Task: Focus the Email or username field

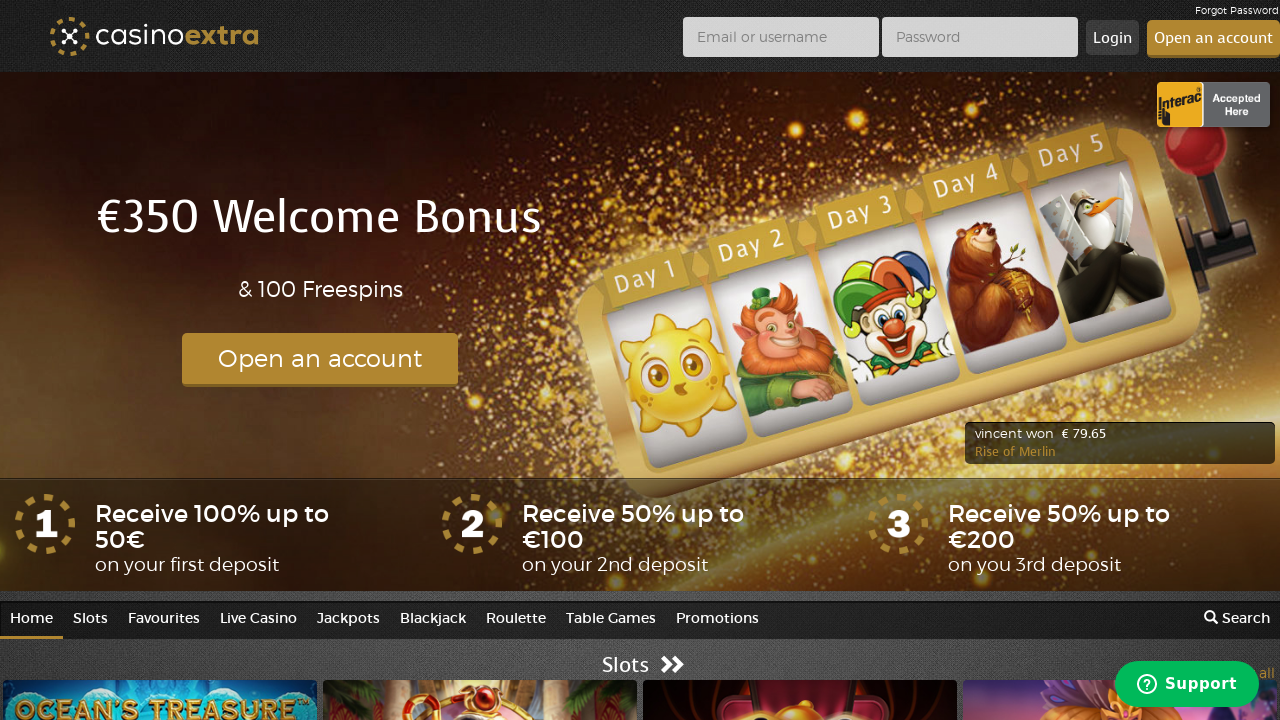Action: (x=781, y=37)
